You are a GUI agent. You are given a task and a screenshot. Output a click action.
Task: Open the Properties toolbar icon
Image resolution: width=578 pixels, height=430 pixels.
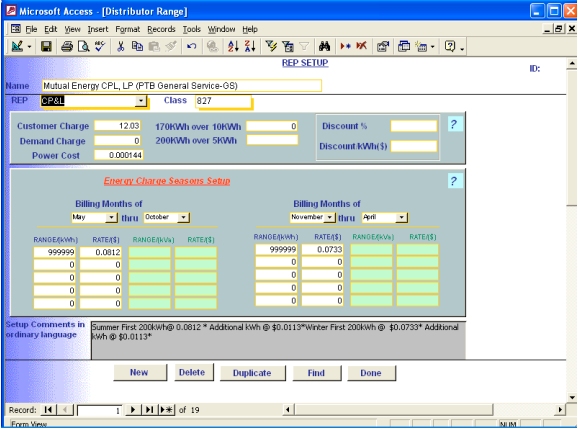[383, 46]
